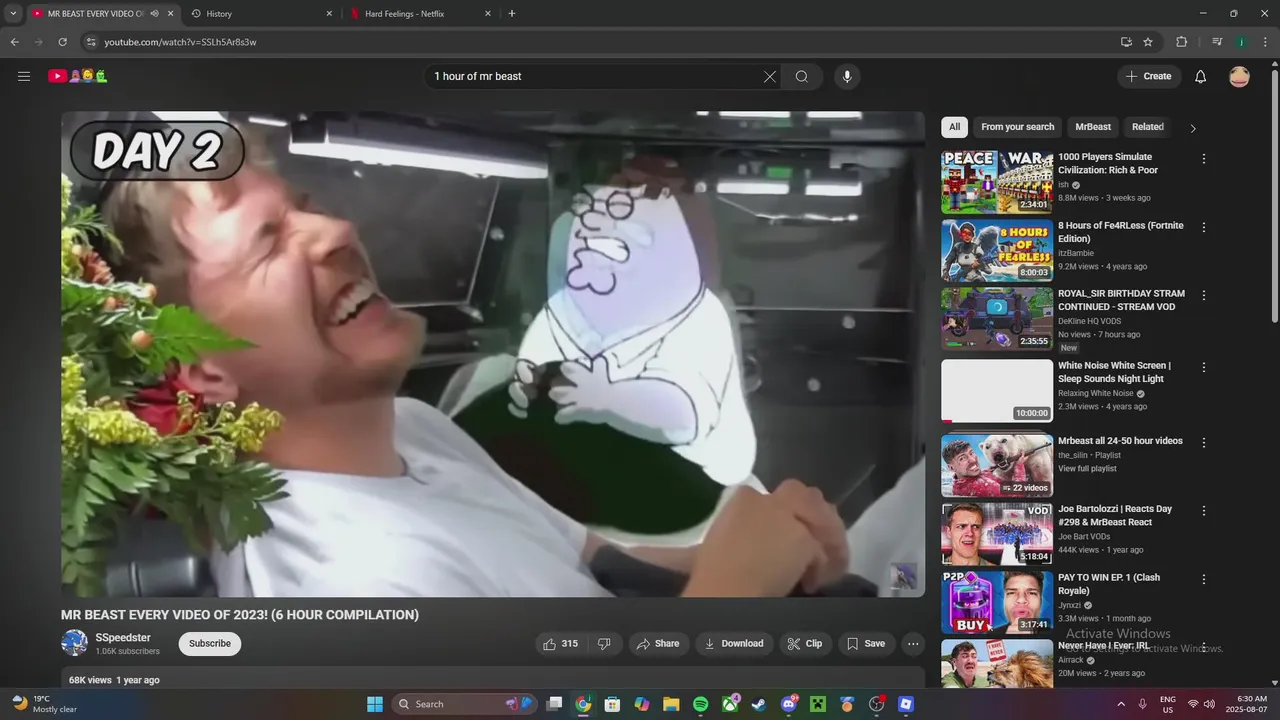Select the All filter chip
Image resolution: width=1280 pixels, height=720 pixels.
[x=954, y=127]
